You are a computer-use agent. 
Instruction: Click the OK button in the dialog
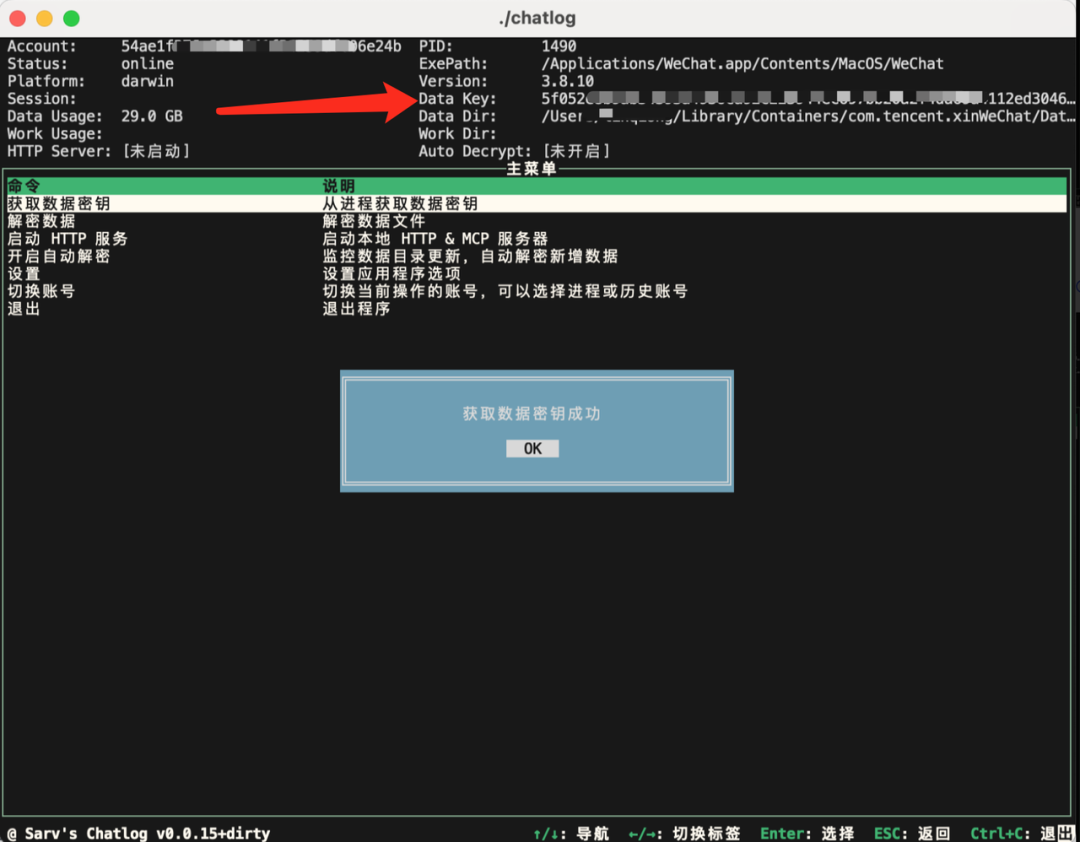click(x=532, y=449)
